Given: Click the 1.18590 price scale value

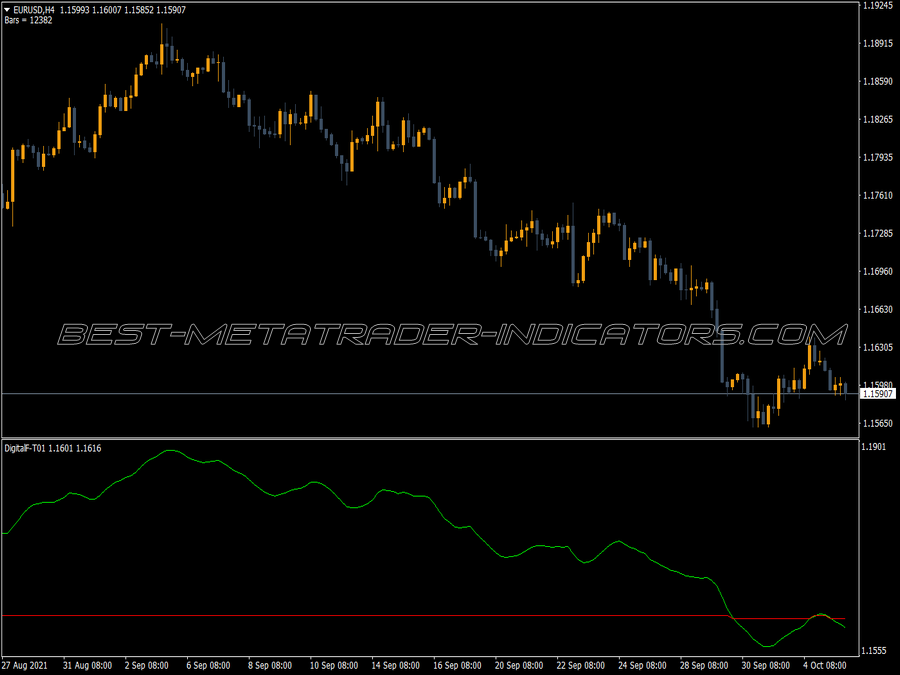Looking at the screenshot, I should 878,82.
